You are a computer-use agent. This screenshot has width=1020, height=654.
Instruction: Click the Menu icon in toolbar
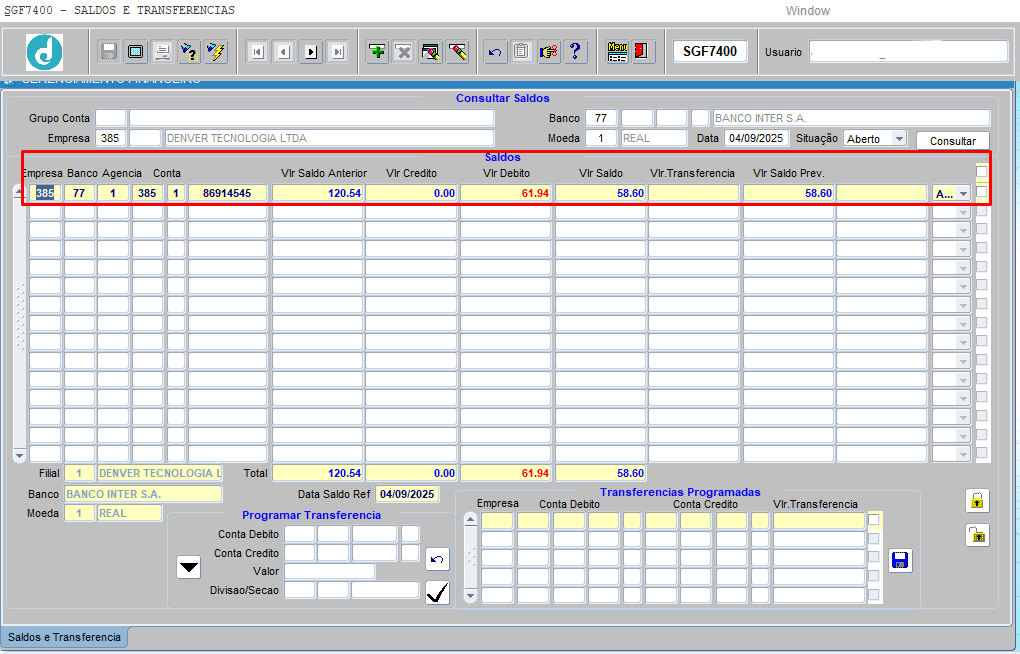[x=618, y=52]
